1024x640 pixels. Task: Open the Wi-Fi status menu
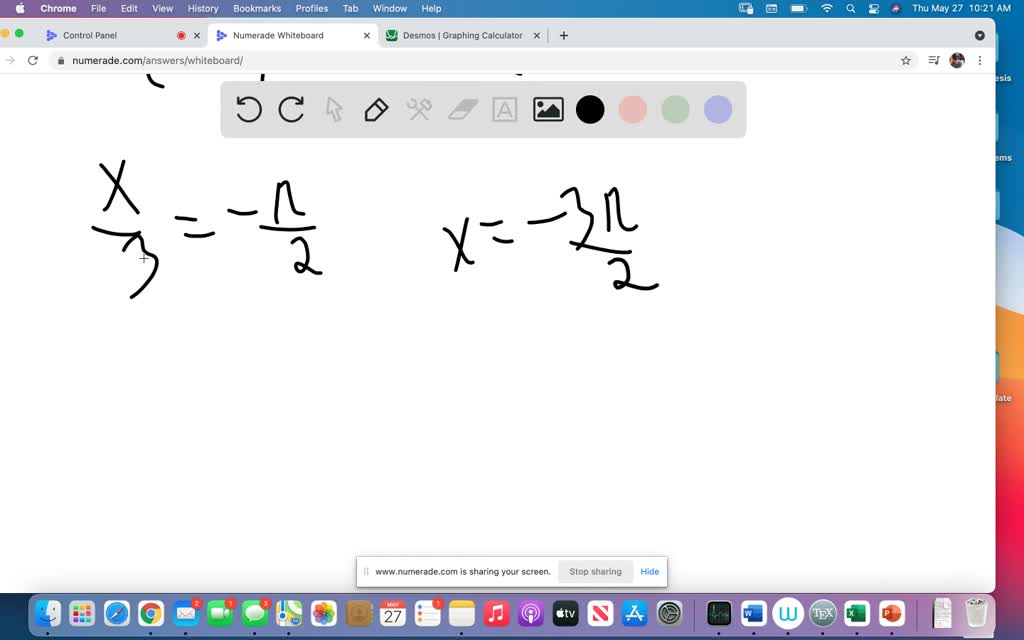(x=827, y=8)
